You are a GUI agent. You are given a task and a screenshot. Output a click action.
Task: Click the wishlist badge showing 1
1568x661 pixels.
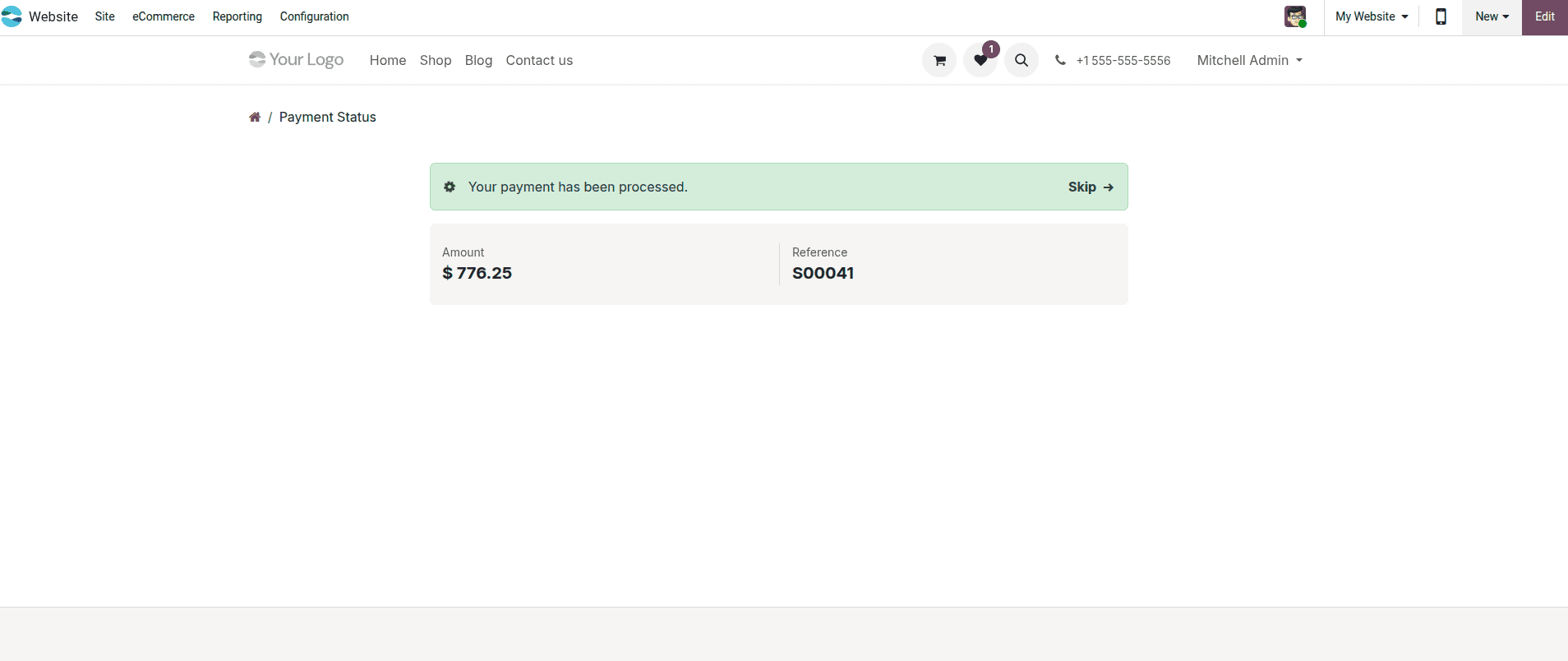[991, 49]
